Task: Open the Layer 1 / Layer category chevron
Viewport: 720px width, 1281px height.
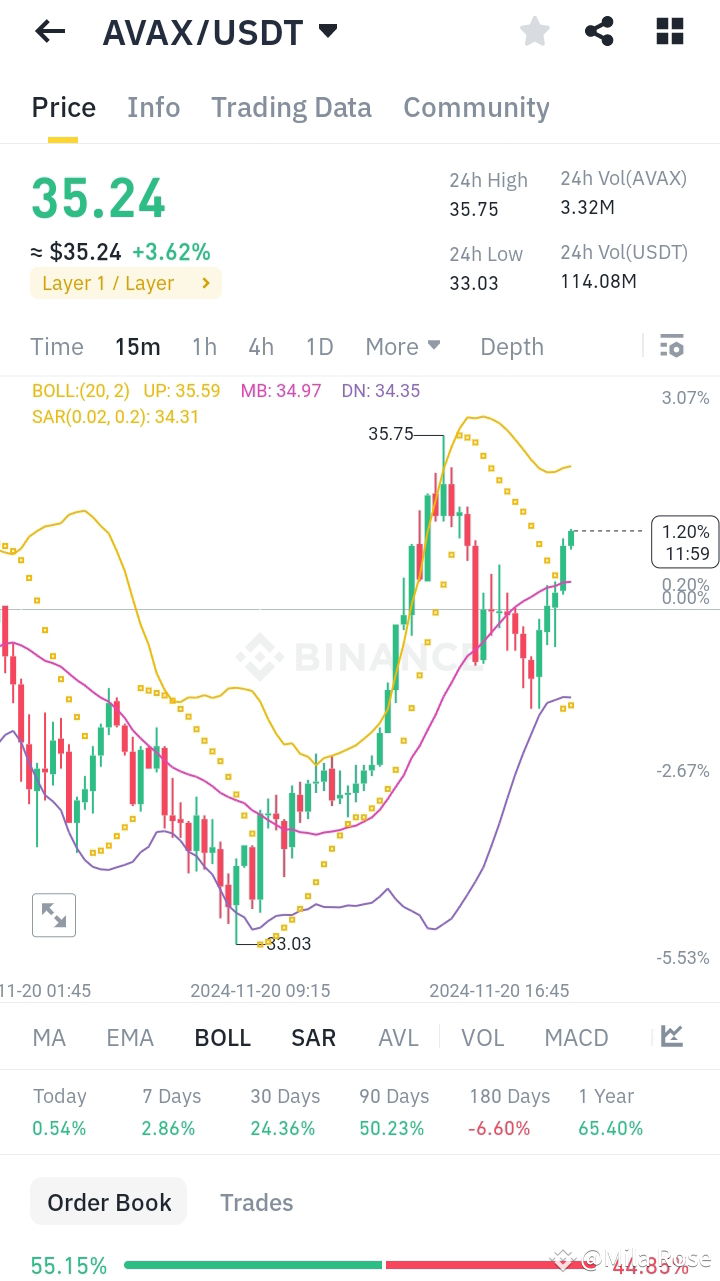Action: 207,283
